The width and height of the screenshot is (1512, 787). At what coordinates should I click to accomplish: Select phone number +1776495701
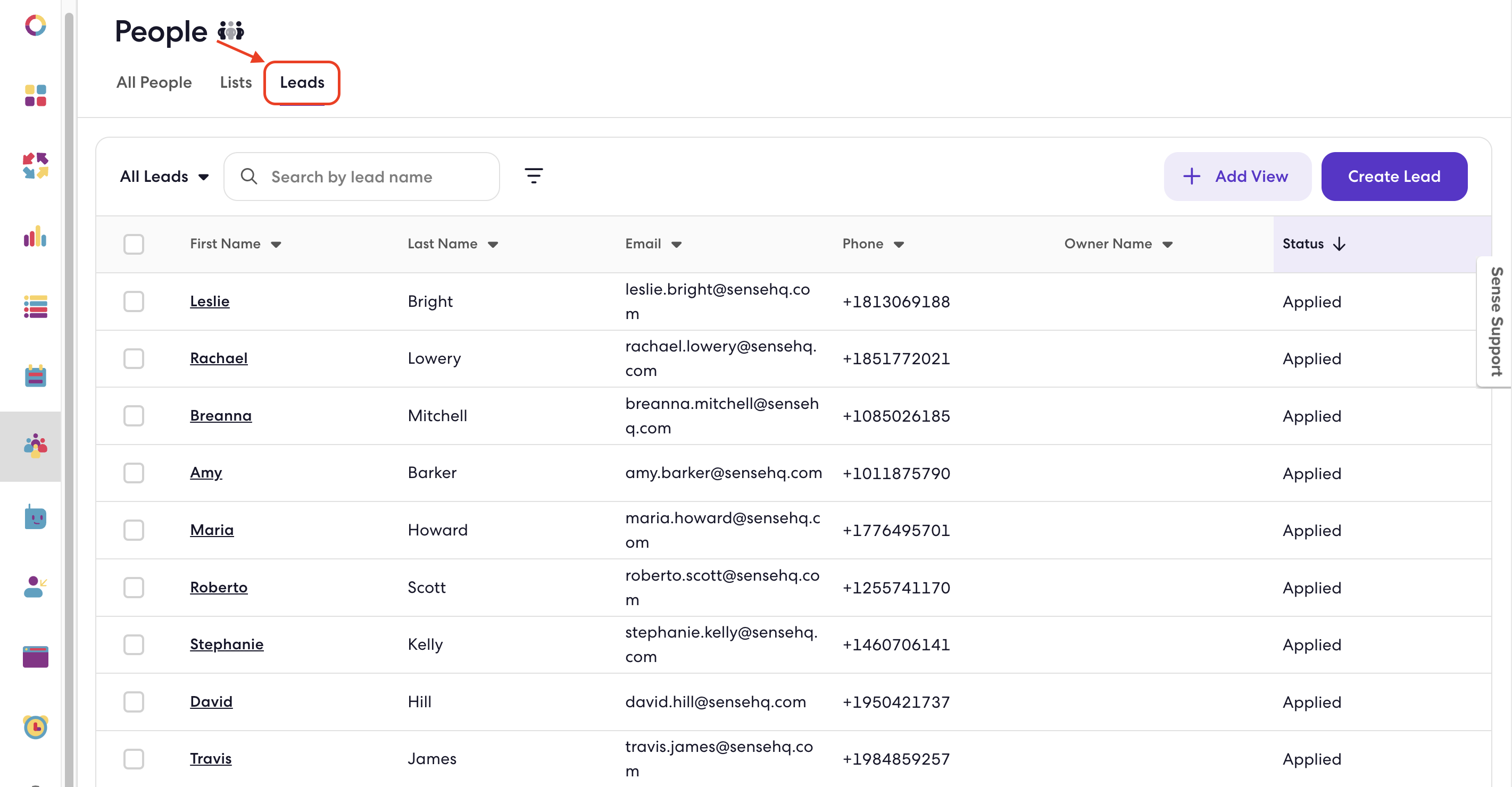tap(896, 530)
